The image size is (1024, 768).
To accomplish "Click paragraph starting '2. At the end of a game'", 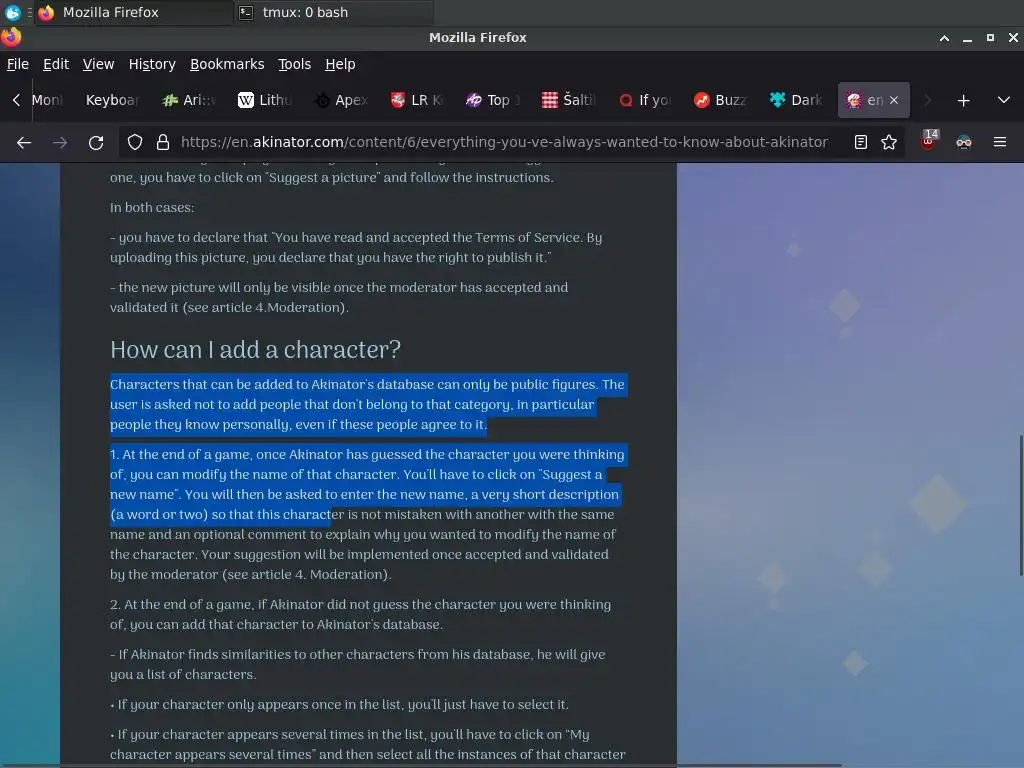I will tap(360, 615).
